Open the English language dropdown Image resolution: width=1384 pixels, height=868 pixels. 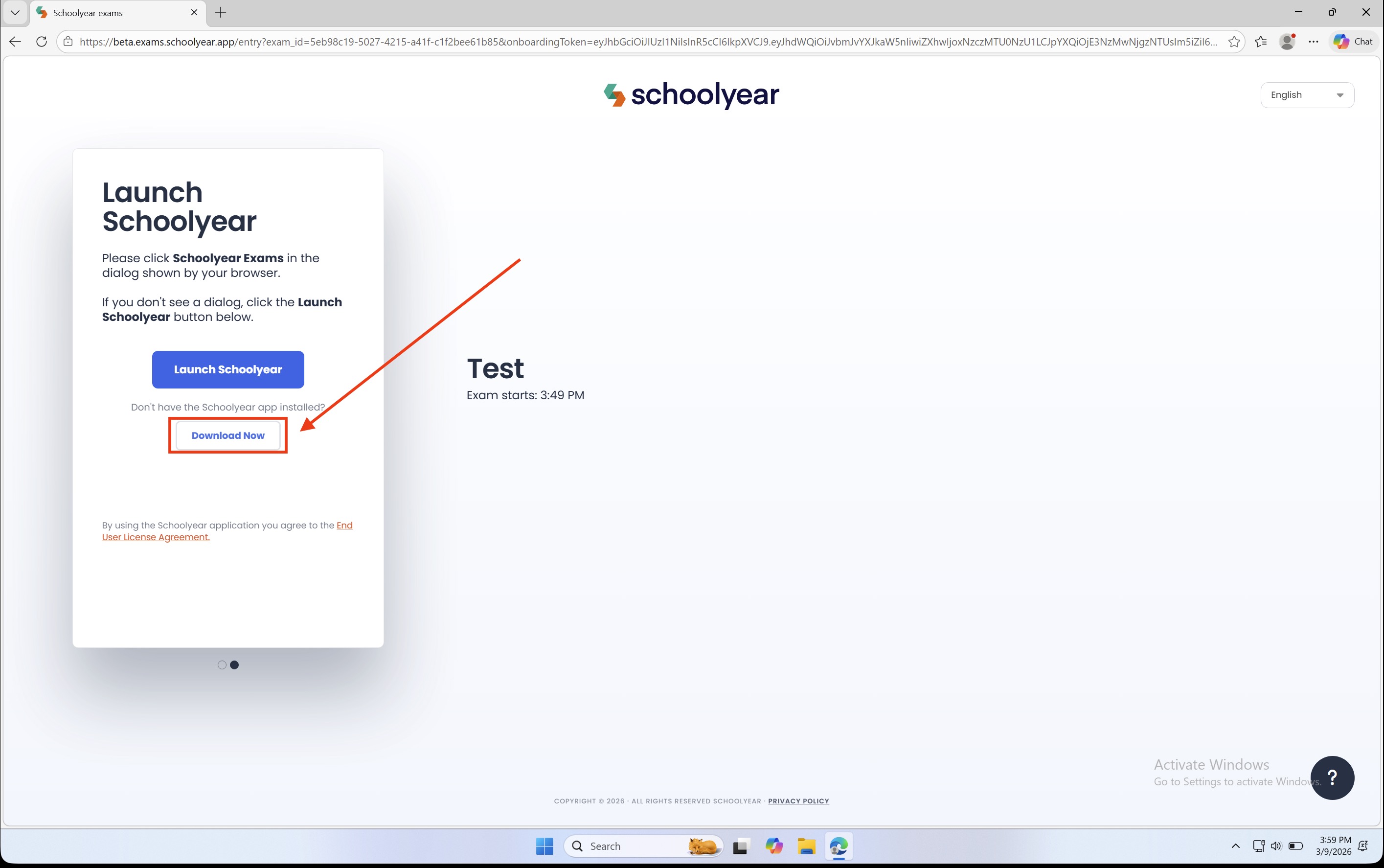[1307, 95]
